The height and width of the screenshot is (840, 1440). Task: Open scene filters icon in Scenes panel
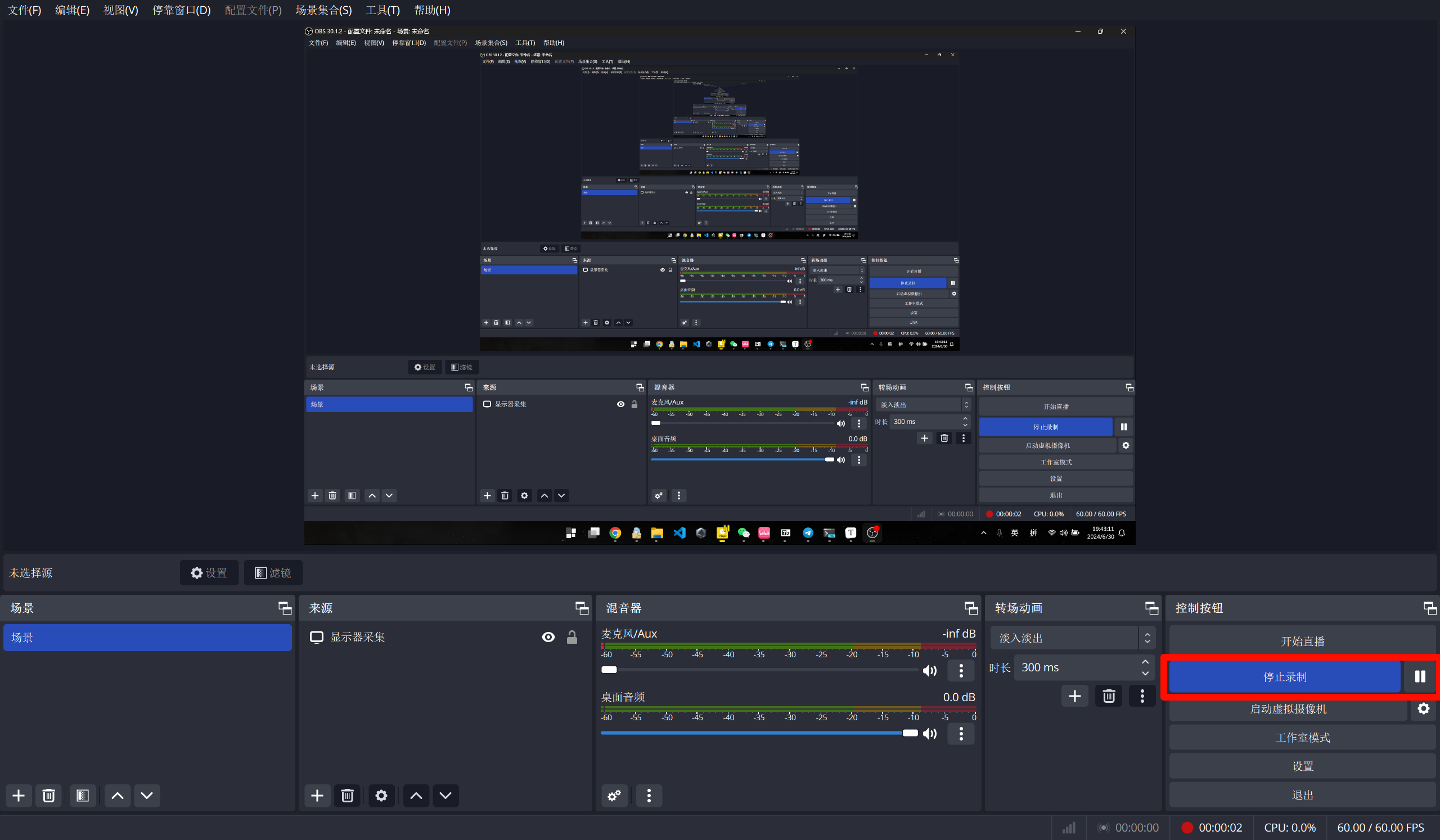(82, 796)
